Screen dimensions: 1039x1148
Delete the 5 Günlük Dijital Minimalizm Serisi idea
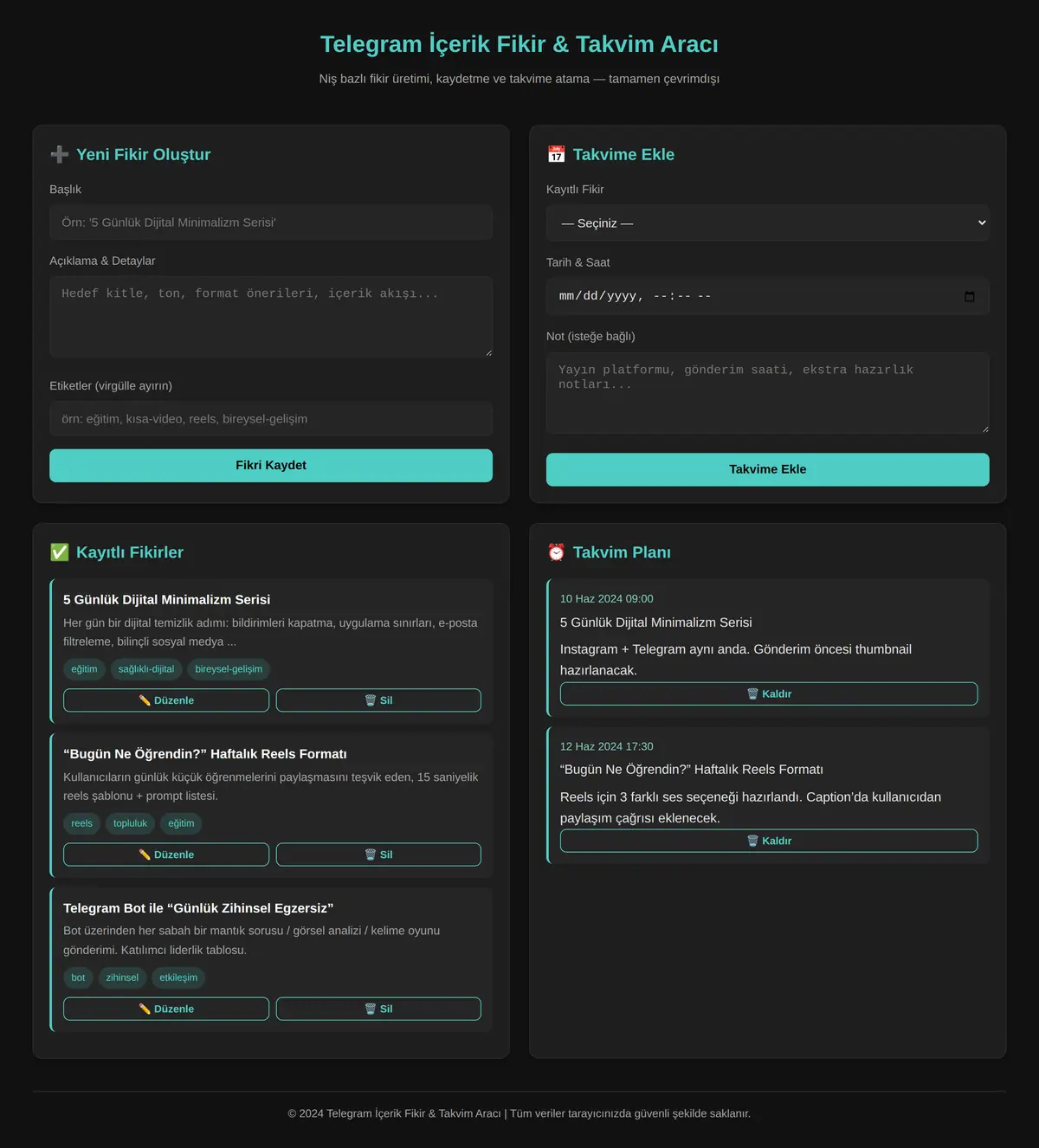pyautogui.click(x=378, y=700)
